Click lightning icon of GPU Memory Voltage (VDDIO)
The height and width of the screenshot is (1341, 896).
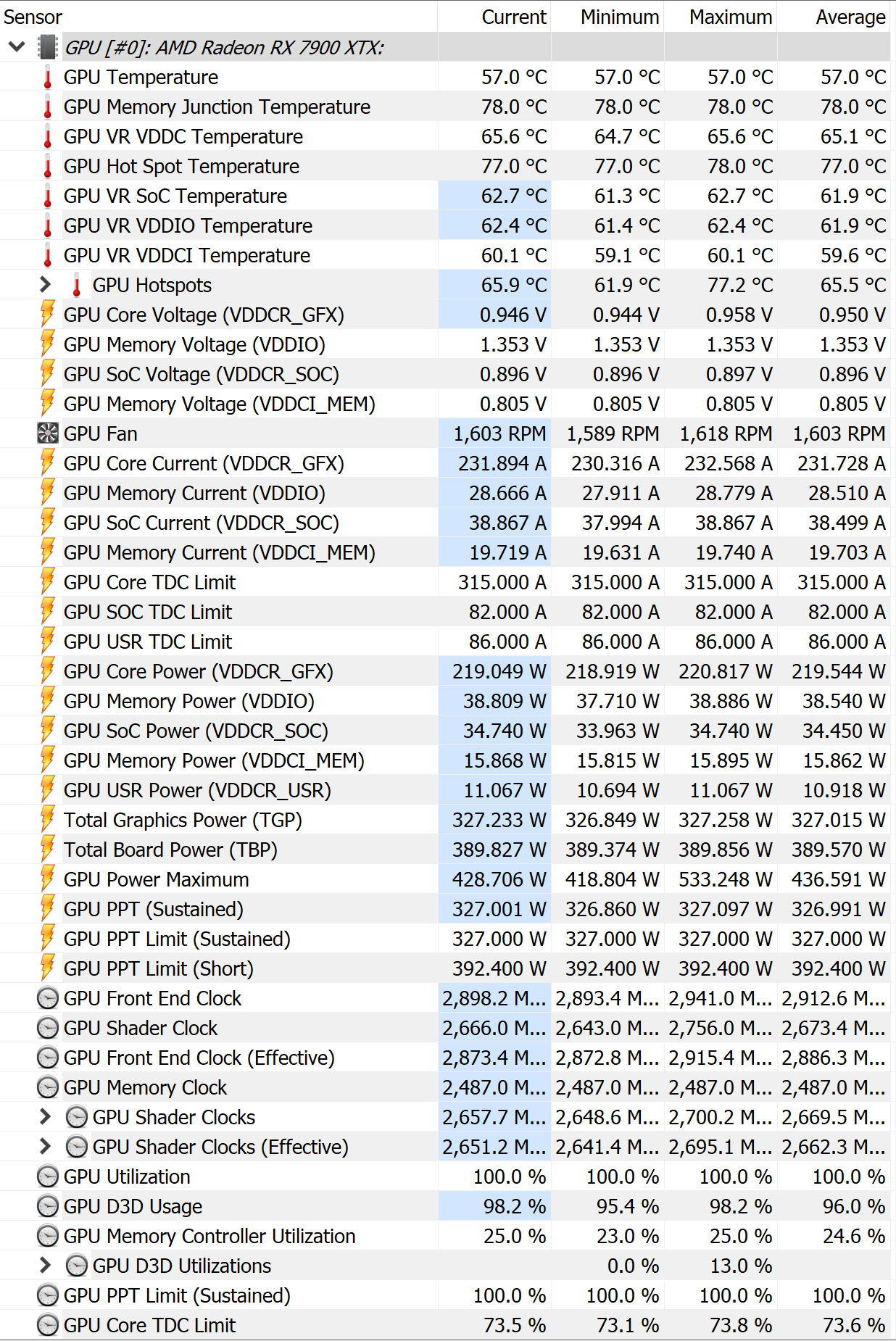(x=48, y=344)
